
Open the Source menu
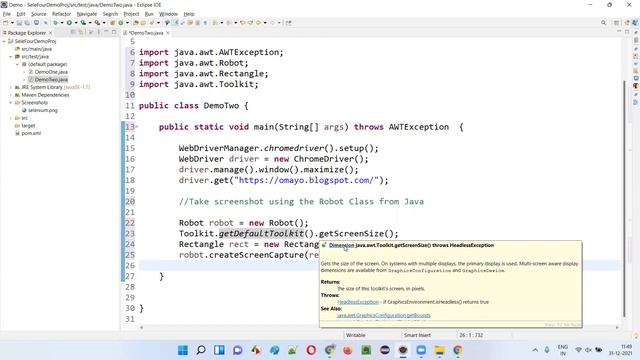[39, 14]
